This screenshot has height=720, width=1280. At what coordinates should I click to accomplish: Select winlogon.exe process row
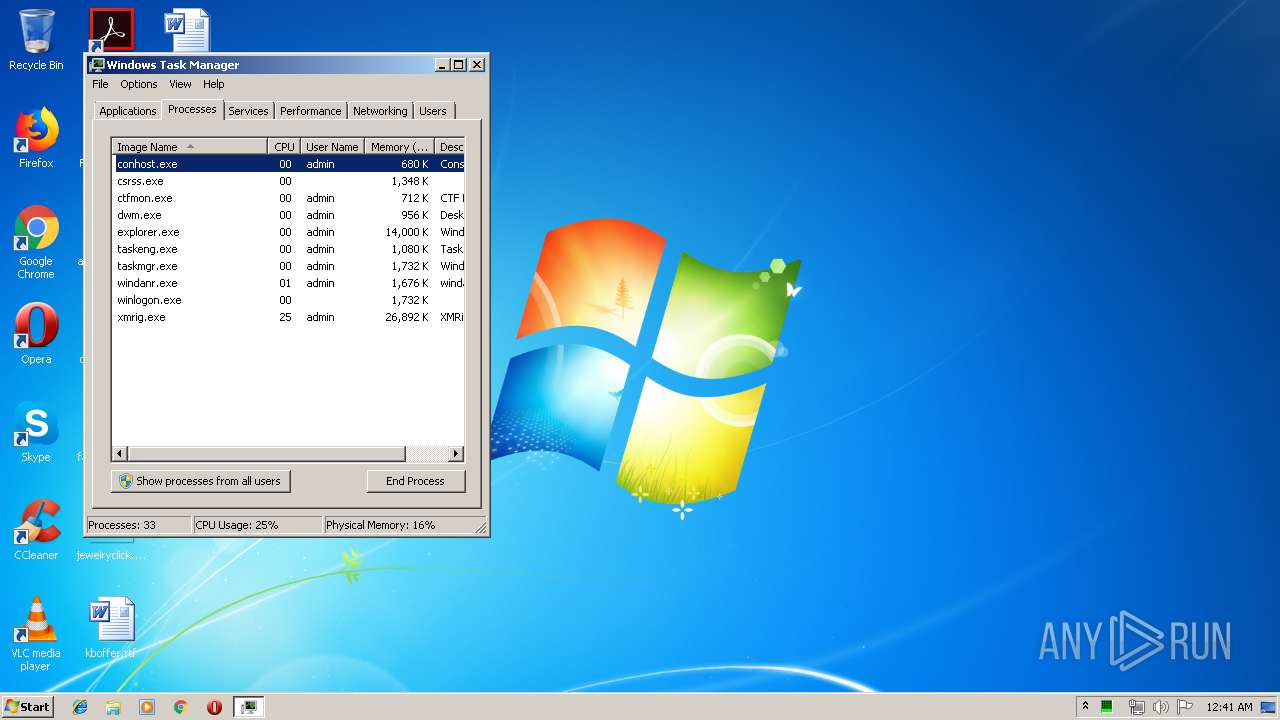(x=288, y=300)
